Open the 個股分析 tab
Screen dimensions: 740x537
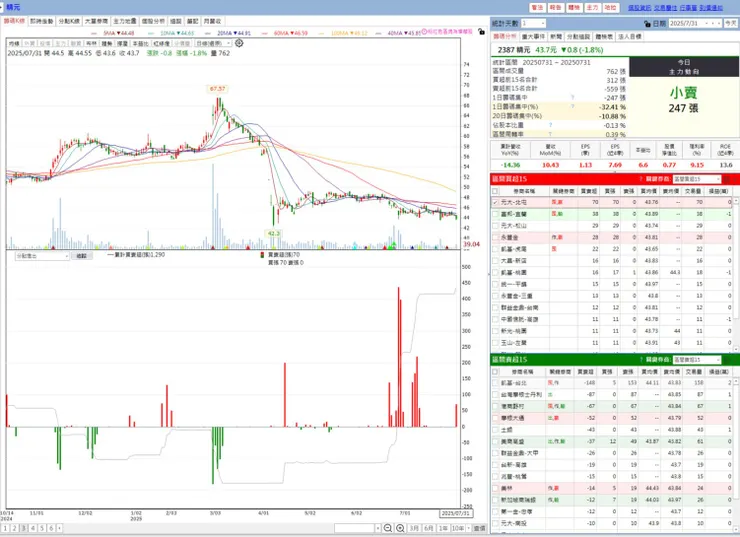click(x=153, y=21)
